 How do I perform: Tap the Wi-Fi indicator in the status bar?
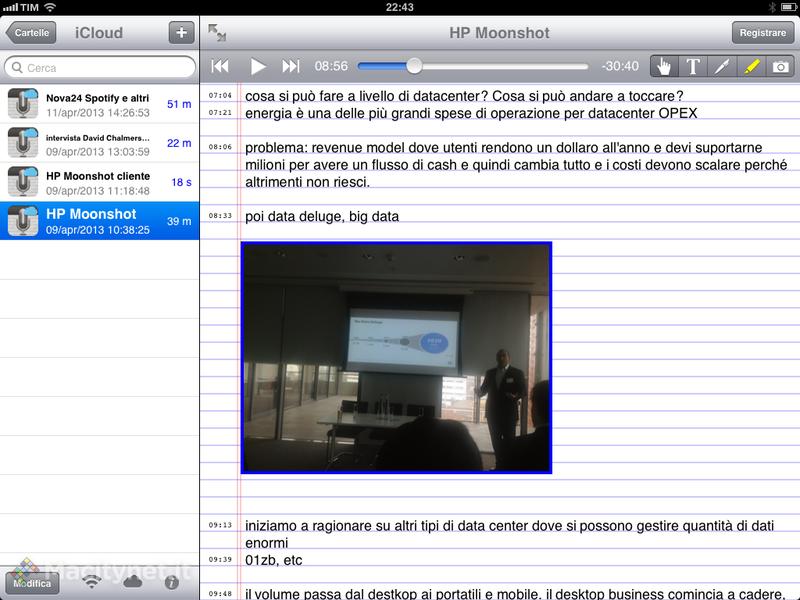point(50,7)
